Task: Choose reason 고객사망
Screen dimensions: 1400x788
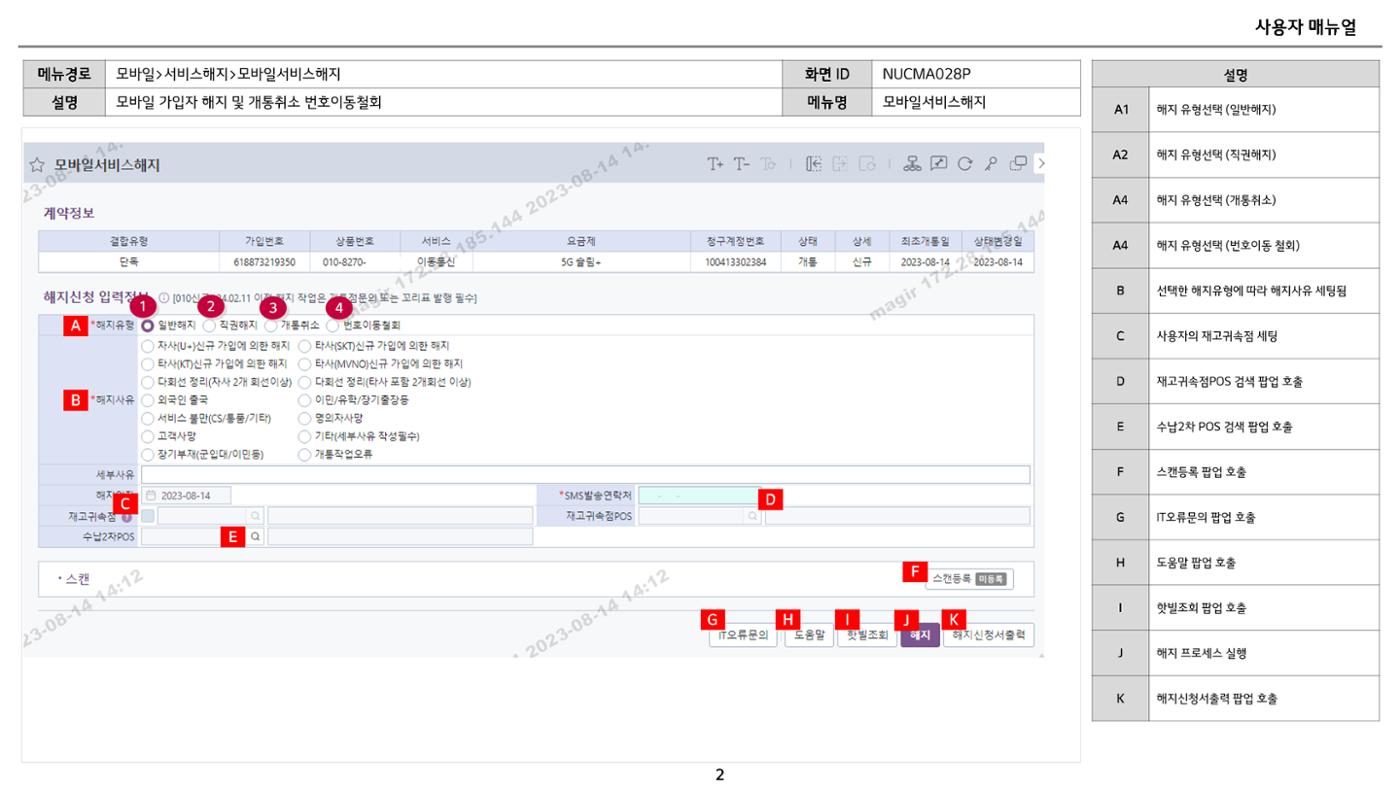Action: (148, 436)
